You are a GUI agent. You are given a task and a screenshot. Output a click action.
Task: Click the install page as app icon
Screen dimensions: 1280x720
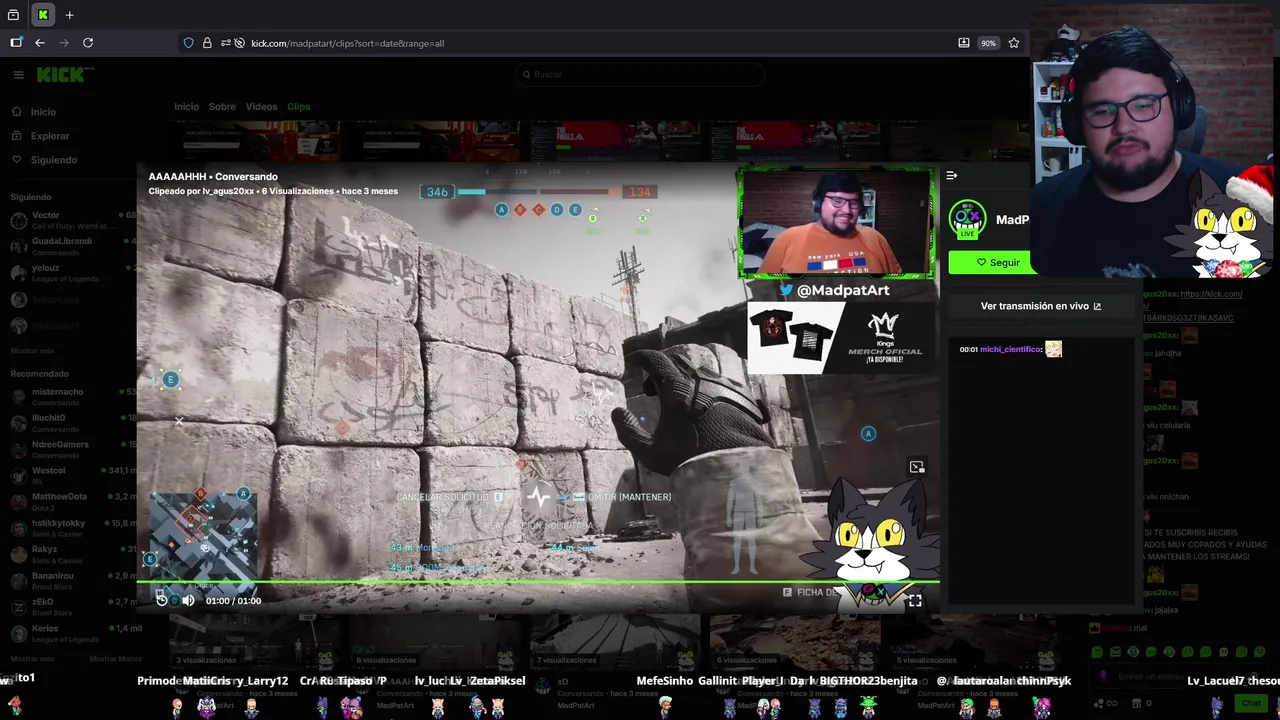[x=963, y=43]
